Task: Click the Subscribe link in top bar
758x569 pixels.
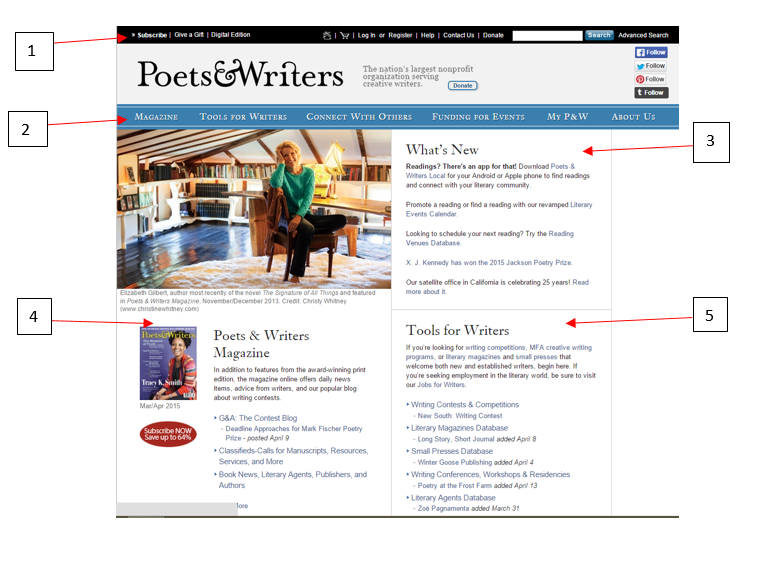Action: click(152, 35)
